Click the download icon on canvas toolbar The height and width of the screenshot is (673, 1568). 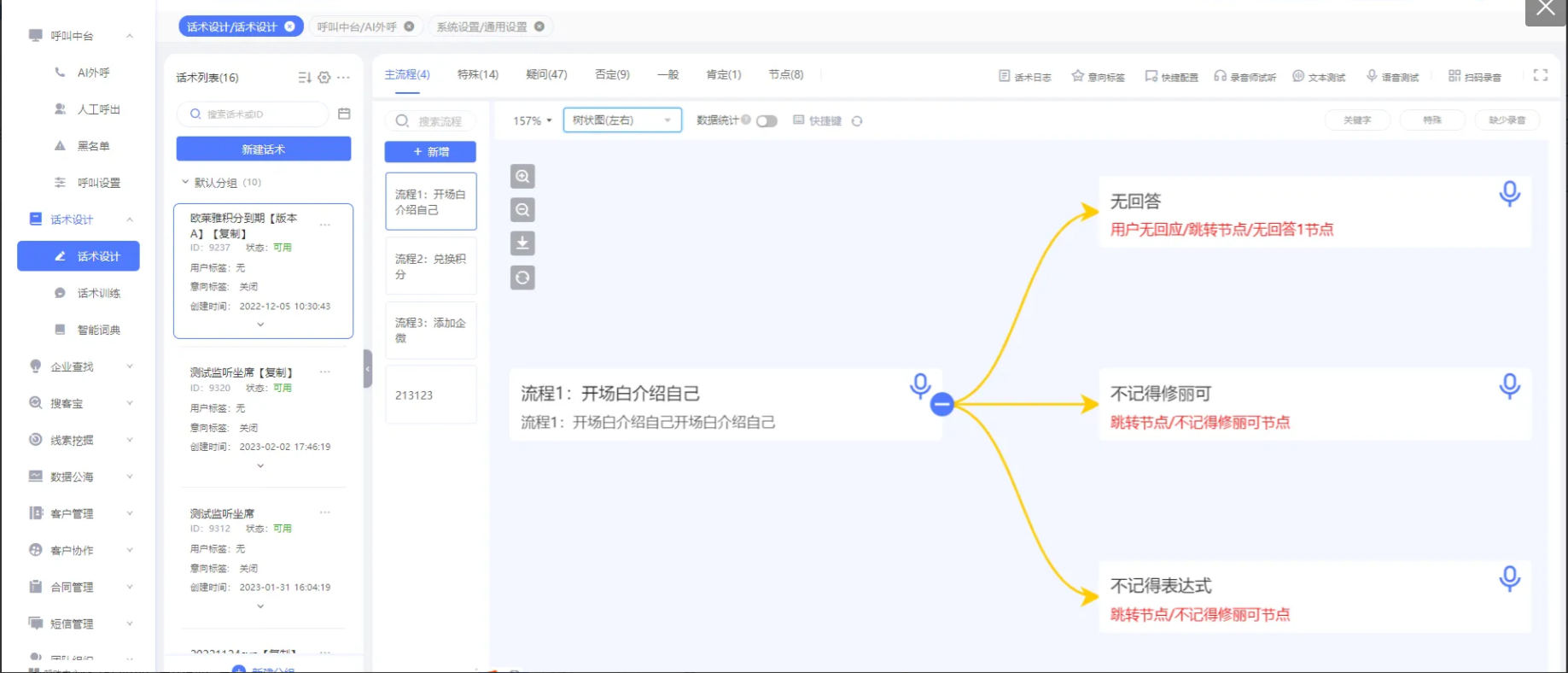pyautogui.click(x=522, y=243)
